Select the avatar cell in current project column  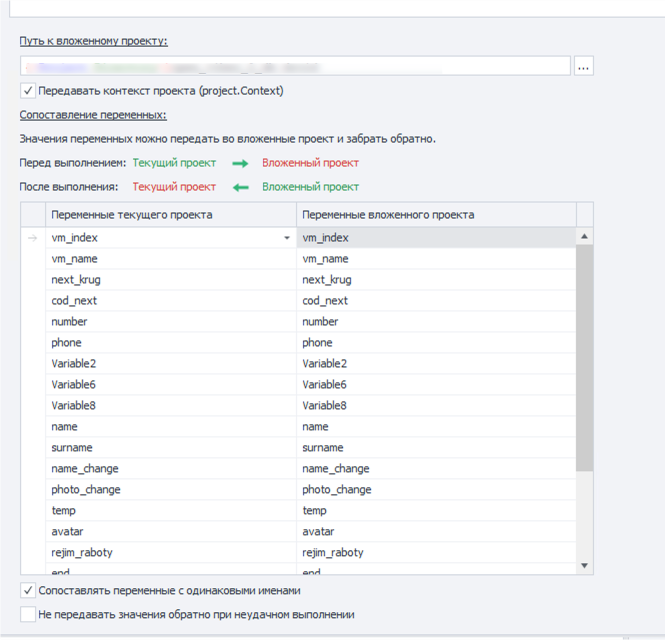click(x=171, y=532)
